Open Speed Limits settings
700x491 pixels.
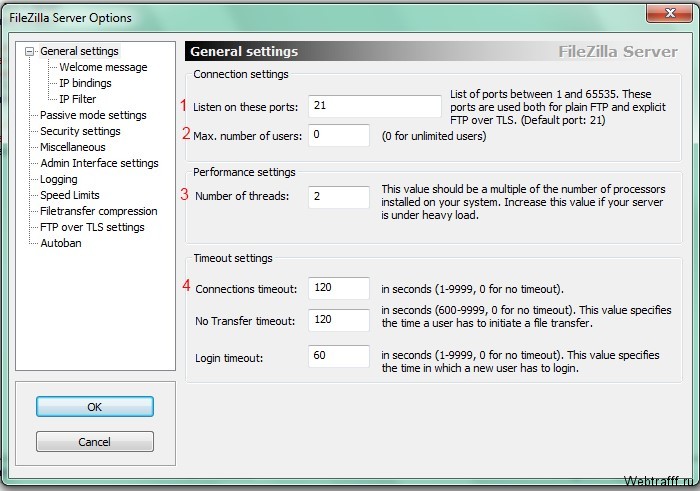pos(70,196)
